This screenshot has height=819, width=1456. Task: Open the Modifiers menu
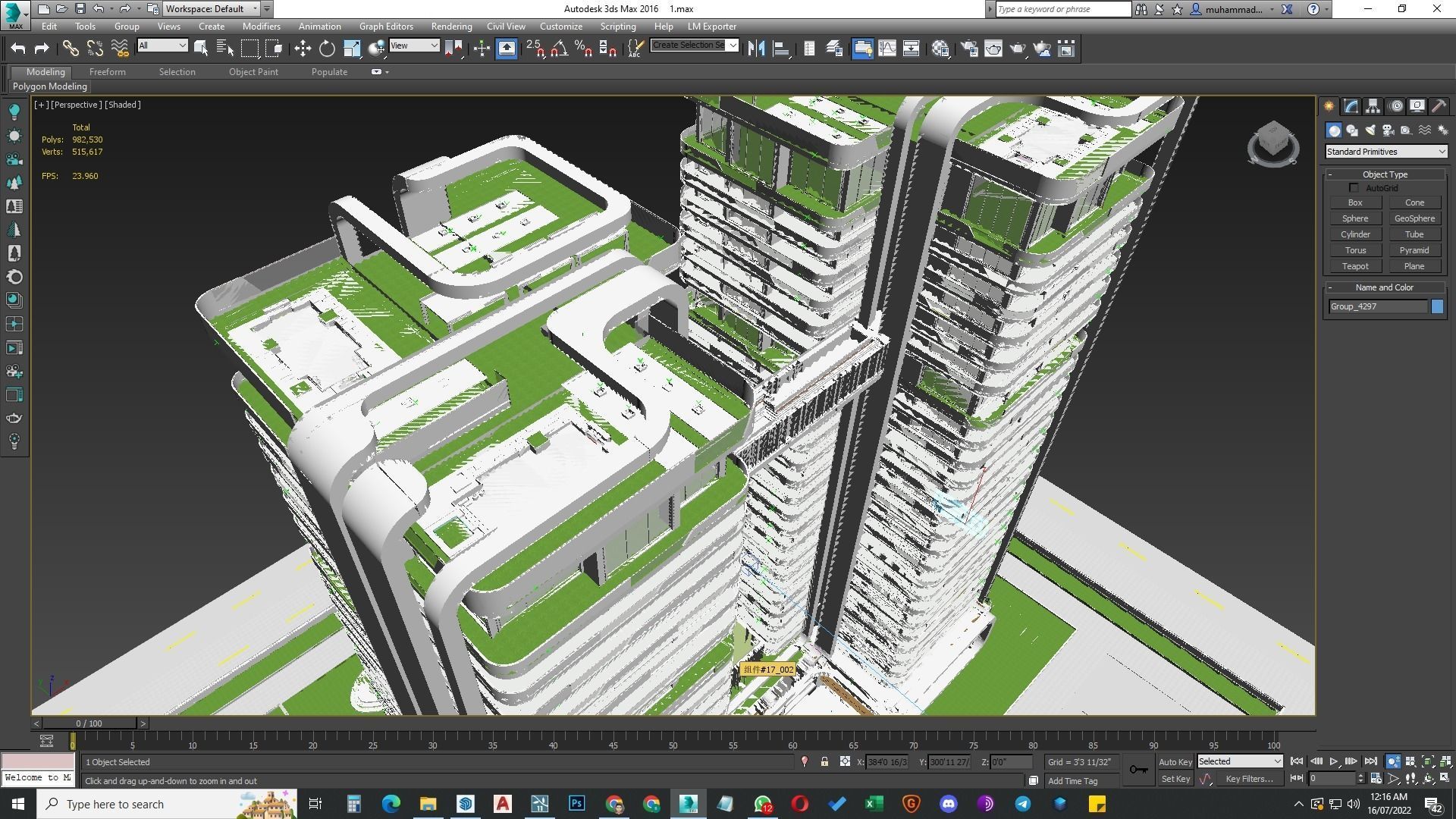[261, 27]
